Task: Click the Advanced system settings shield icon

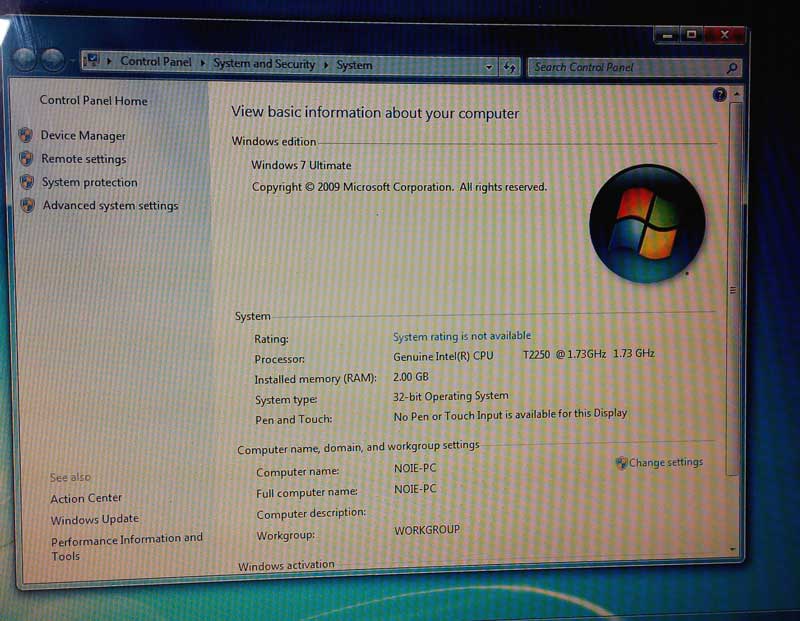Action: (x=27, y=205)
